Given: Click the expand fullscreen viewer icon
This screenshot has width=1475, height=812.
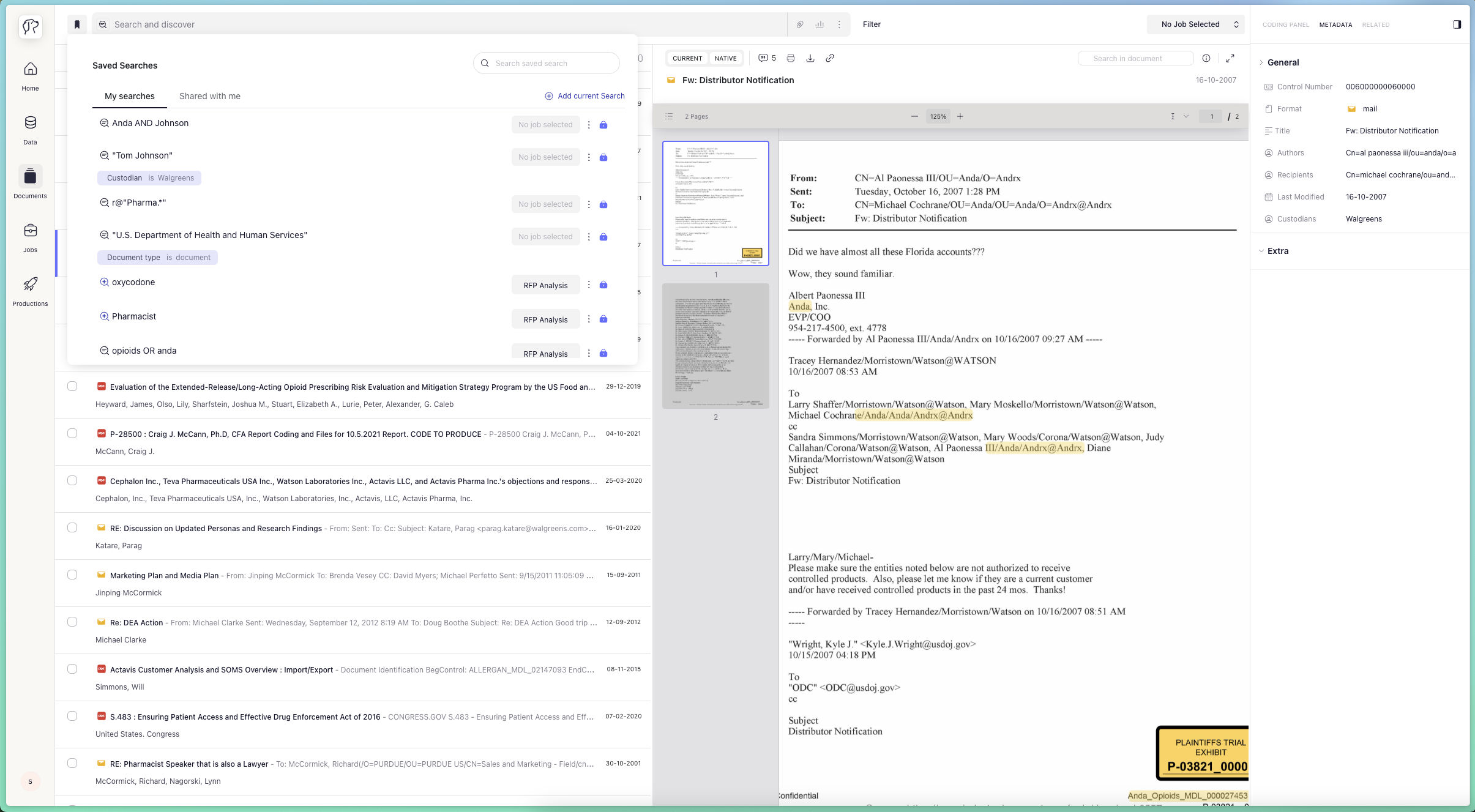Looking at the screenshot, I should point(1230,58).
